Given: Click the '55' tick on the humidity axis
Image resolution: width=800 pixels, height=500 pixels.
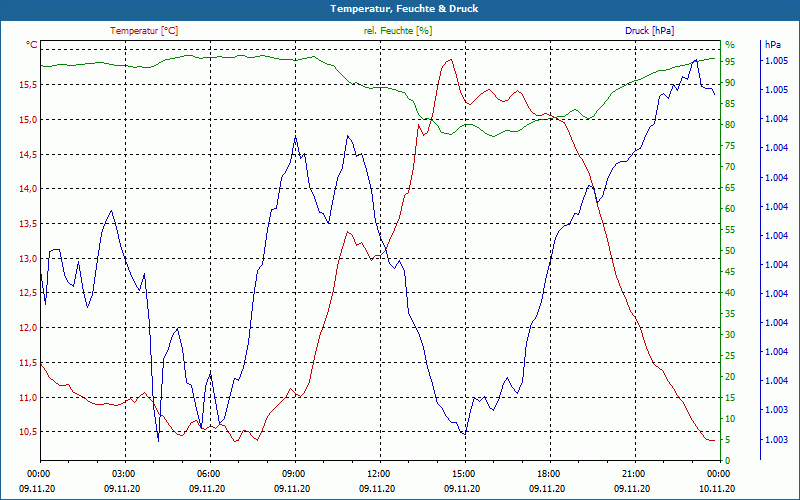Looking at the screenshot, I should [x=730, y=230].
